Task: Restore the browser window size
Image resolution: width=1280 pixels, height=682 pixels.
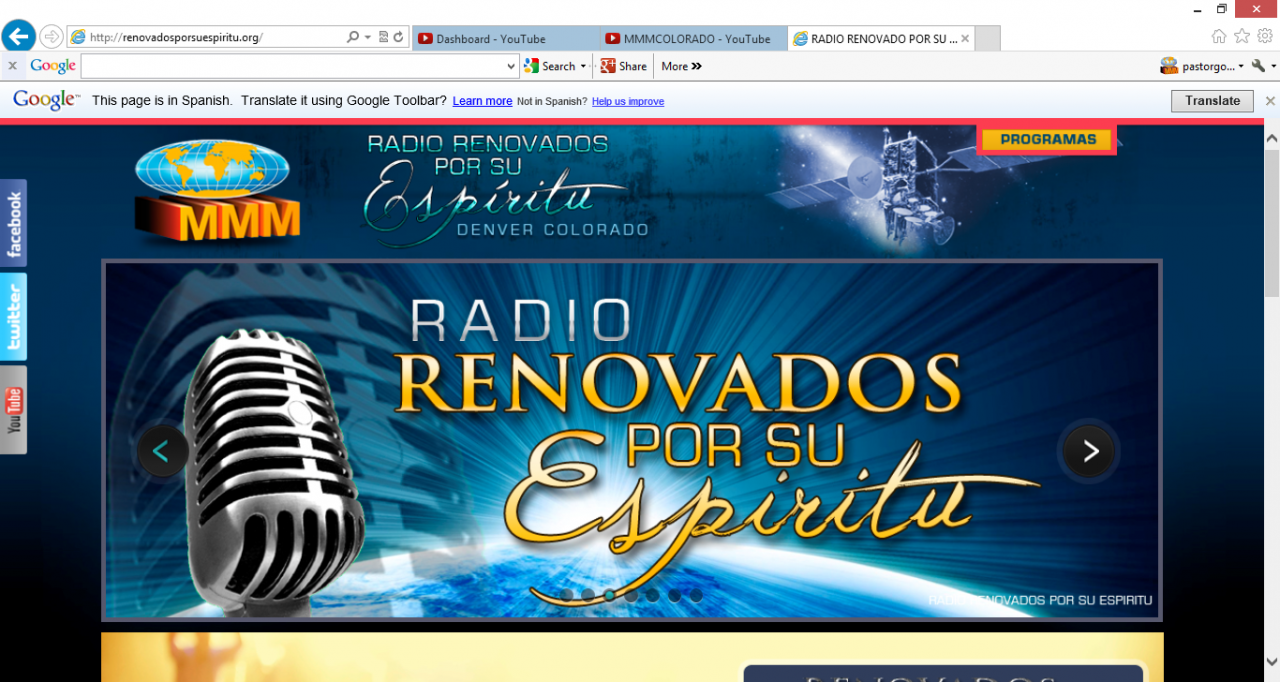Action: pos(1221,9)
